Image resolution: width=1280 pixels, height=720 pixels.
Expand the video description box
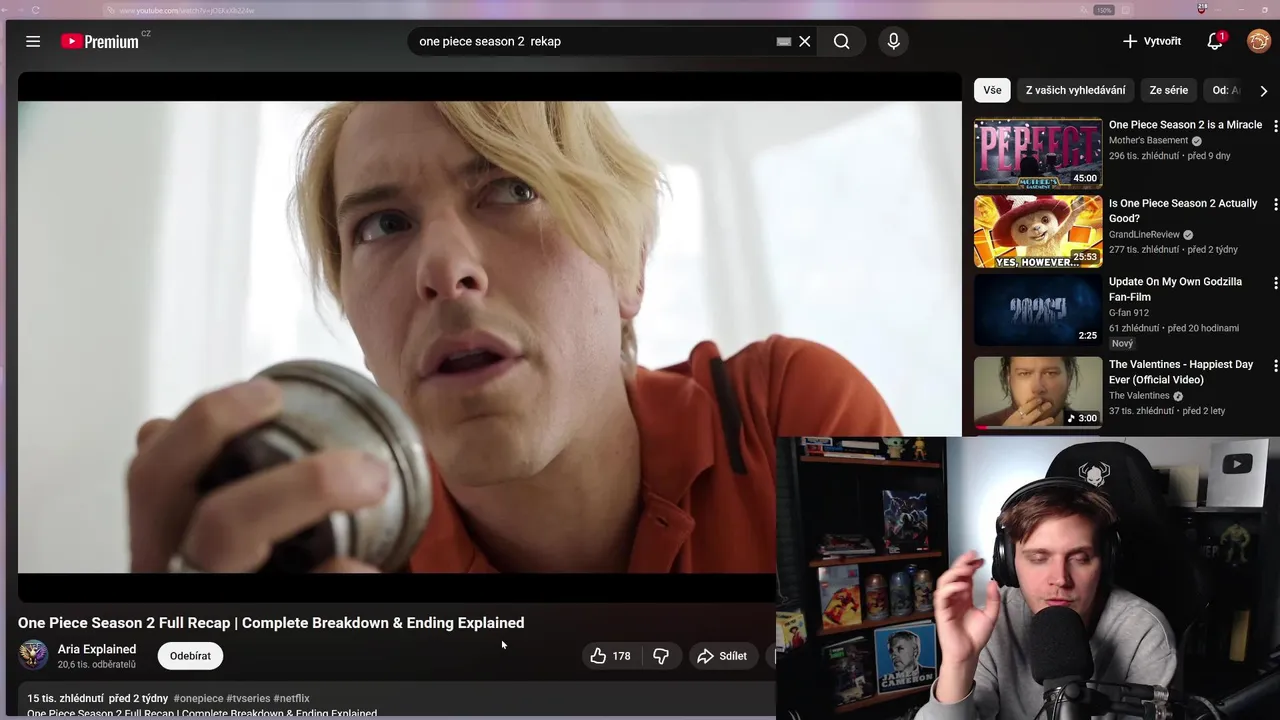point(396,701)
